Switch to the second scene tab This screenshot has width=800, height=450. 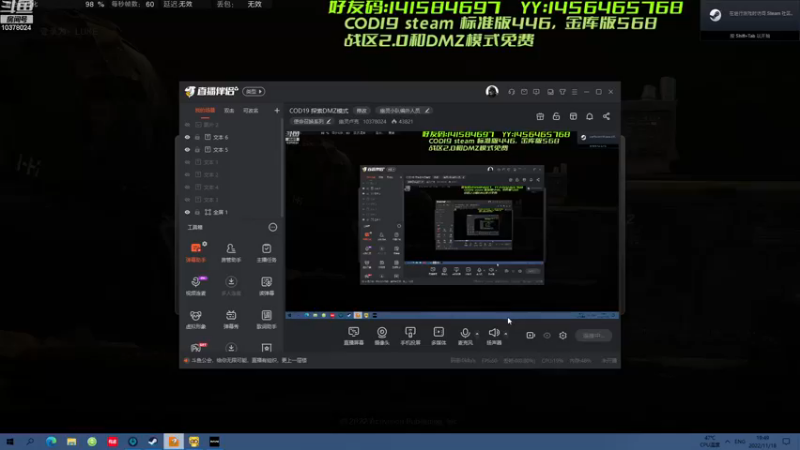229,111
